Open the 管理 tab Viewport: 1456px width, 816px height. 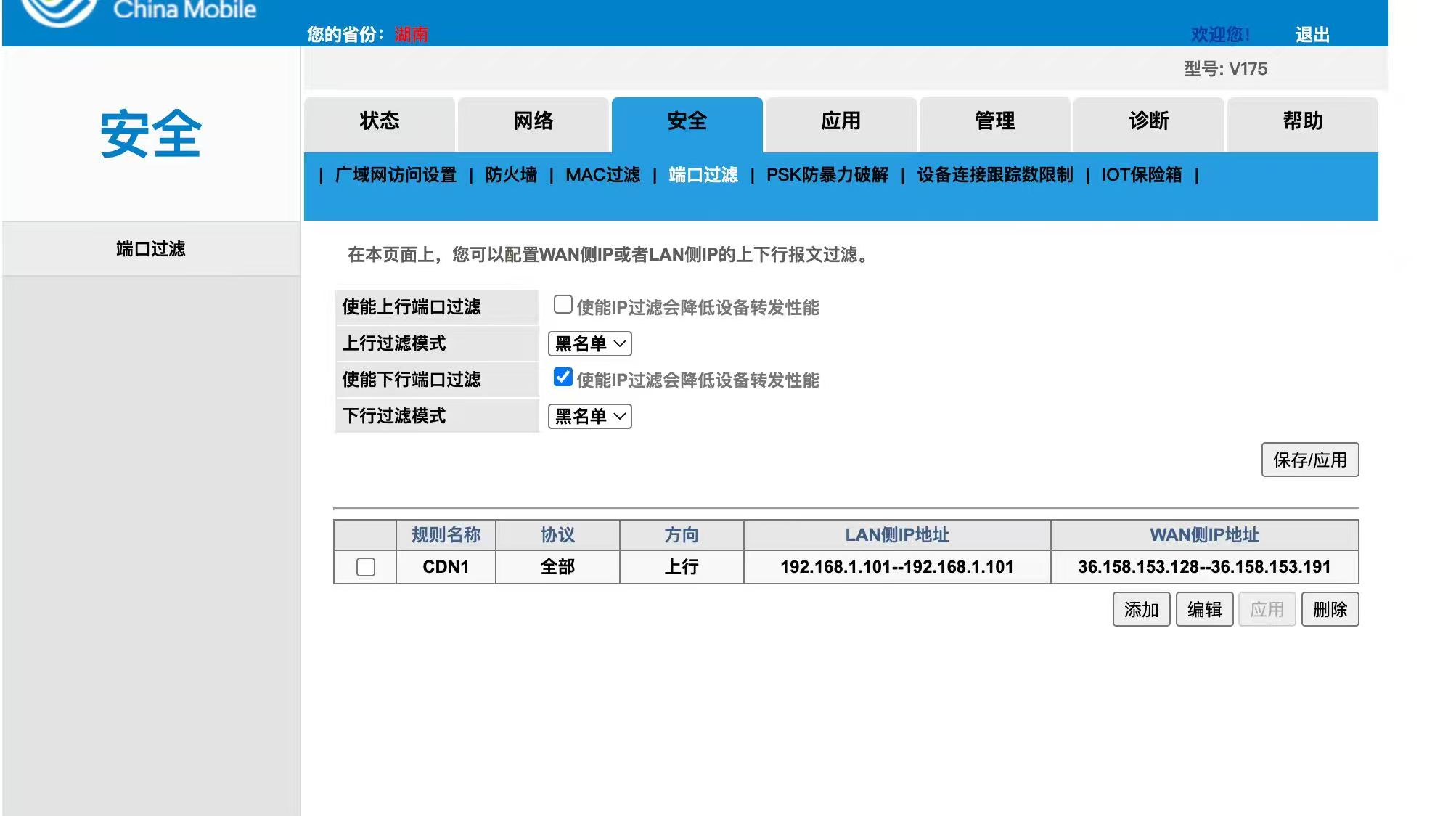pyautogui.click(x=994, y=121)
